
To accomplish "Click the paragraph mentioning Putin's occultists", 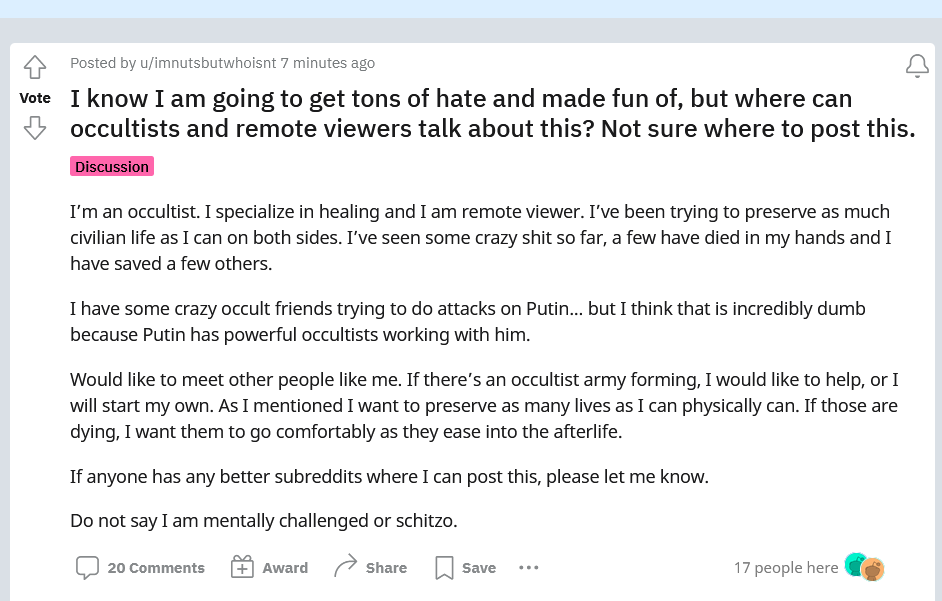I will (468, 321).
